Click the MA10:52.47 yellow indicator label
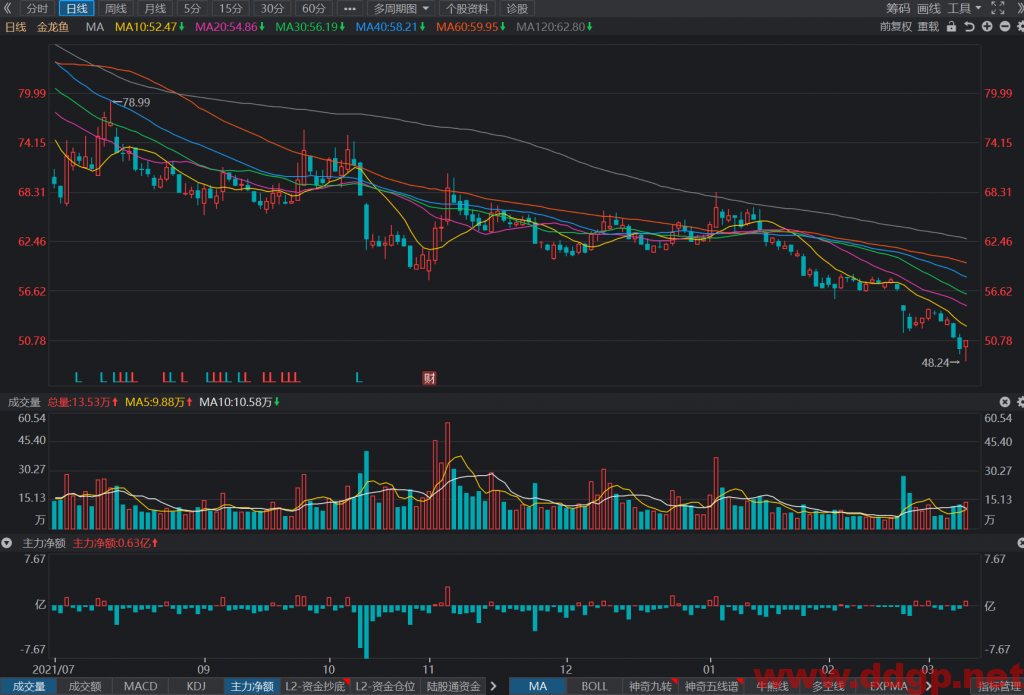Image resolution: width=1024 pixels, height=695 pixels. 150,27
